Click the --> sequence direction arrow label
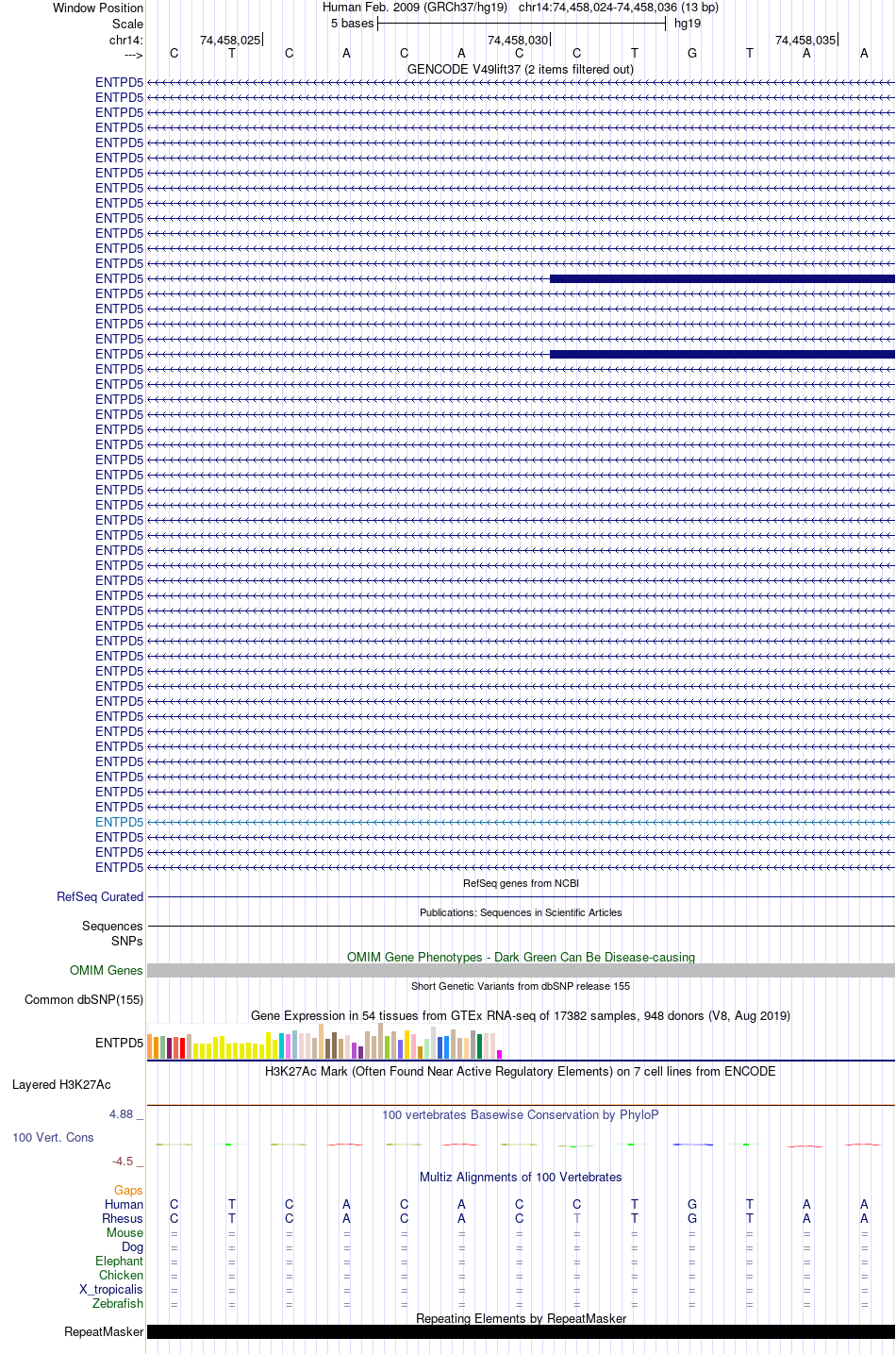 [x=133, y=55]
